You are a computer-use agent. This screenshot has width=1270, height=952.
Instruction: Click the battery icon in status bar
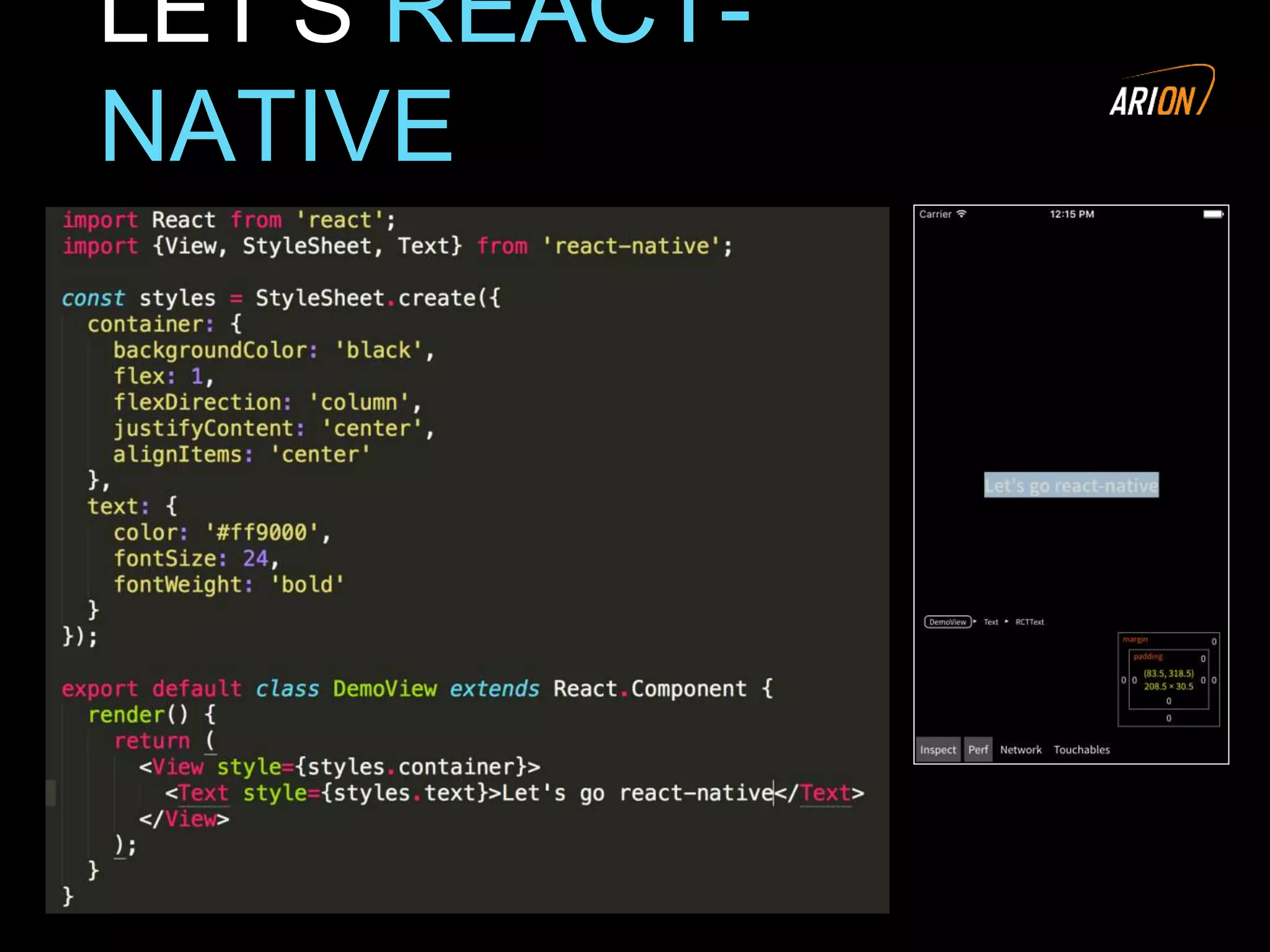click(x=1213, y=214)
